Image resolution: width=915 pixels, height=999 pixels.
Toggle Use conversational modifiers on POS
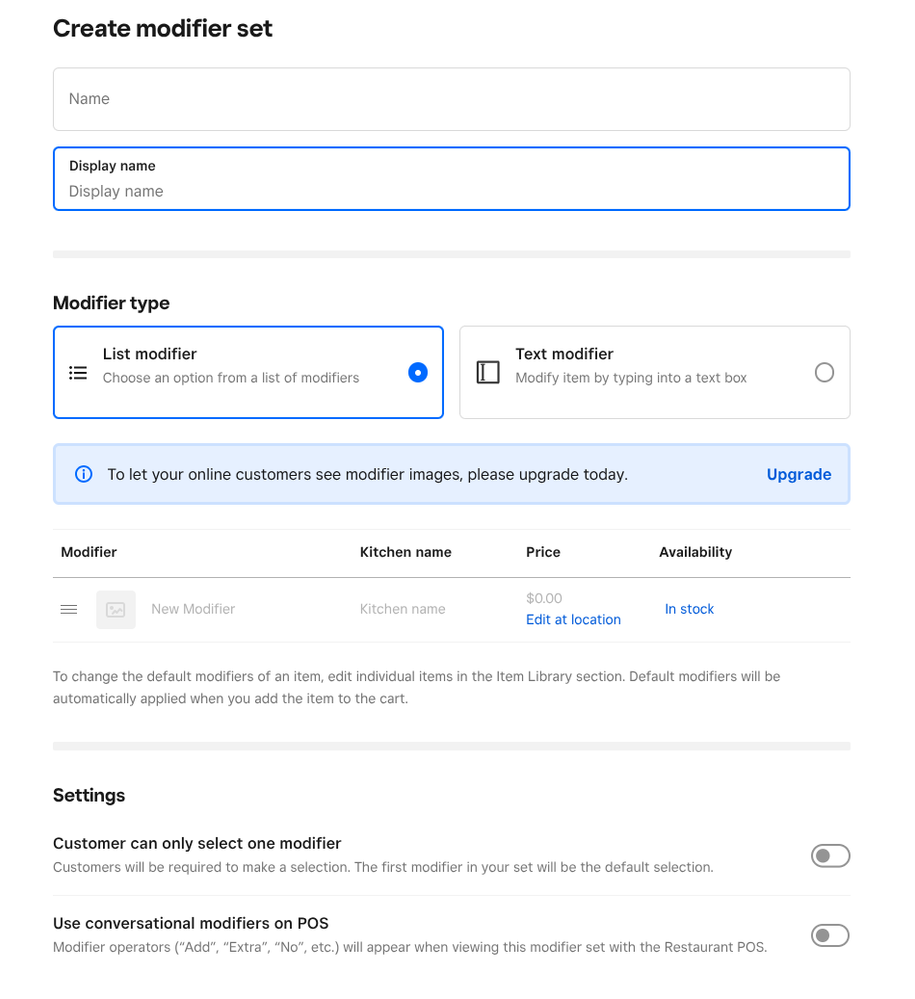tap(830, 936)
